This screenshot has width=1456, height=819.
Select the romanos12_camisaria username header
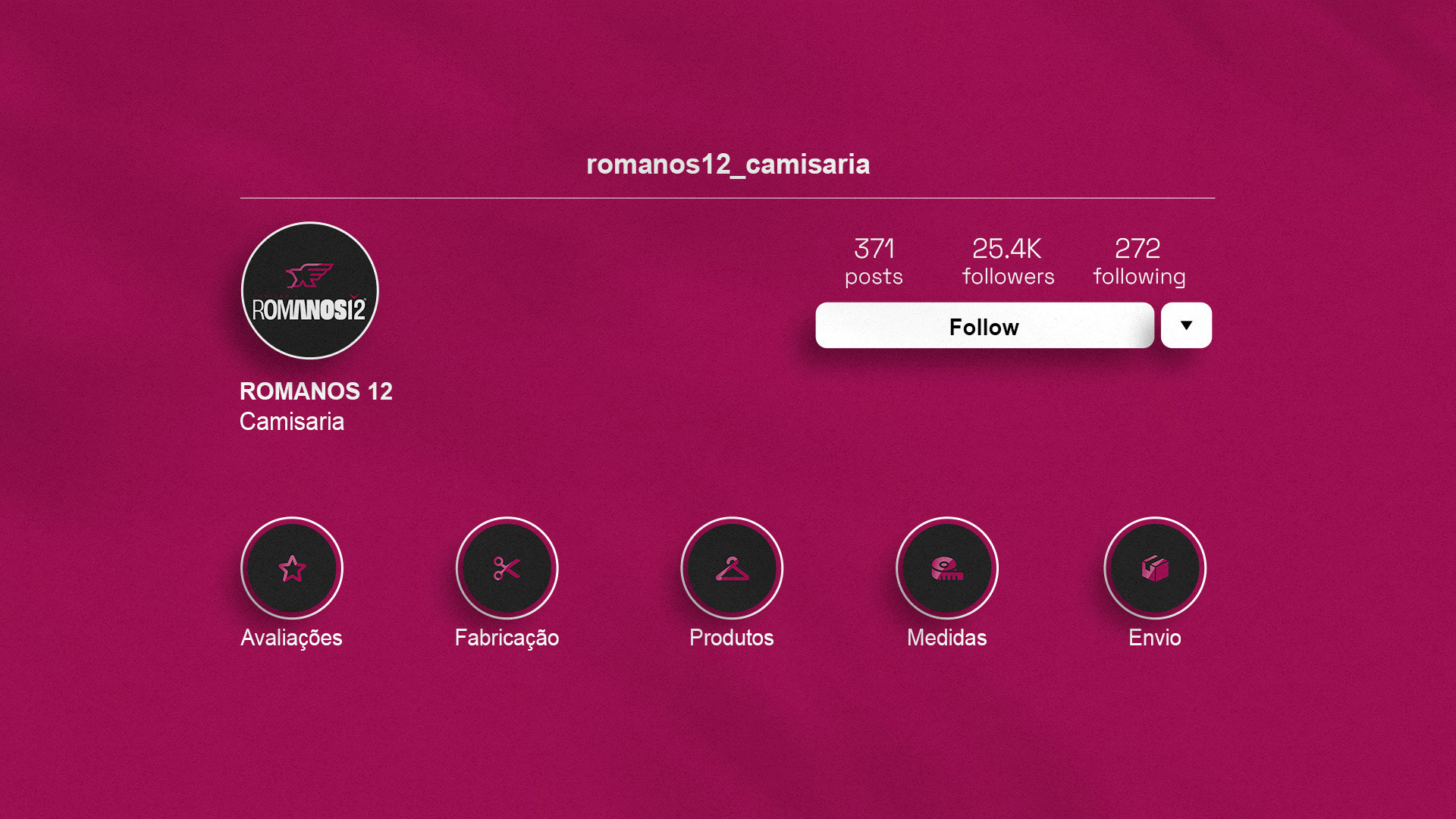coord(728,165)
